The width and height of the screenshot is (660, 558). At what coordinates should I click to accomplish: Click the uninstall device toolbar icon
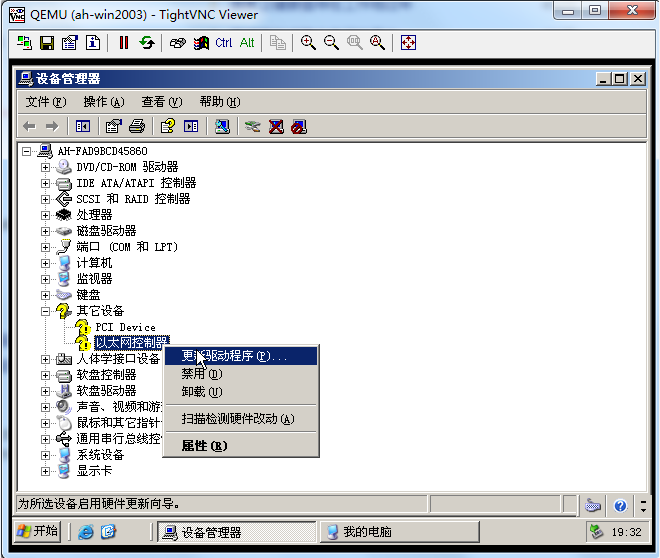(x=276, y=126)
